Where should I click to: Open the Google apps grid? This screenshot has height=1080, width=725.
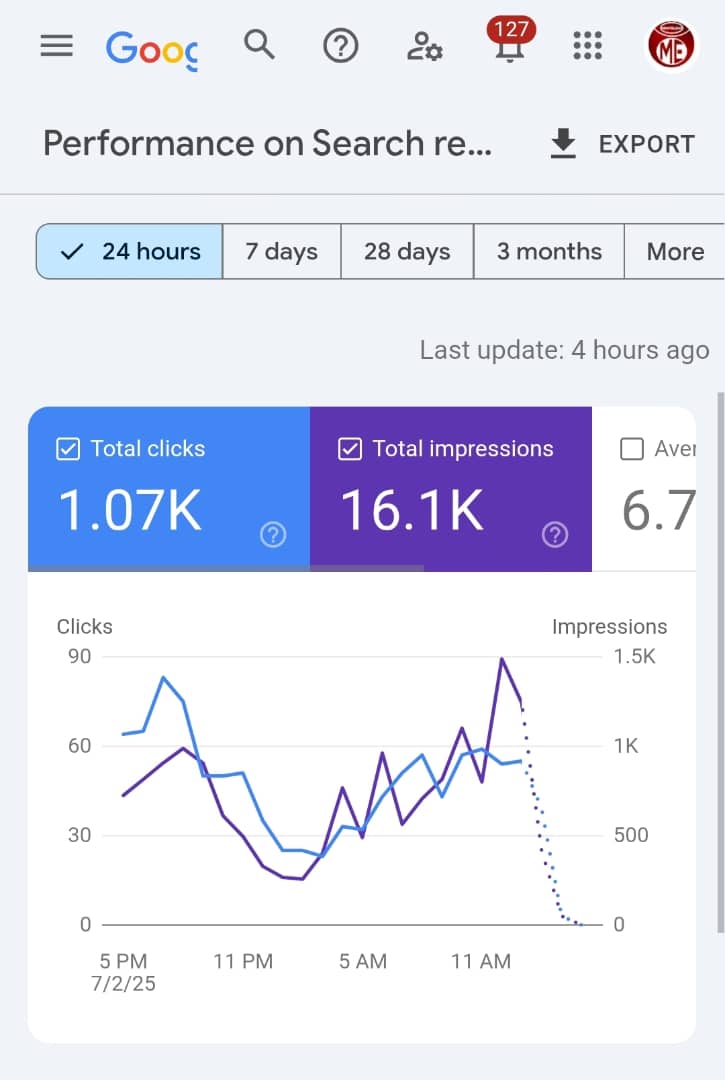[587, 46]
